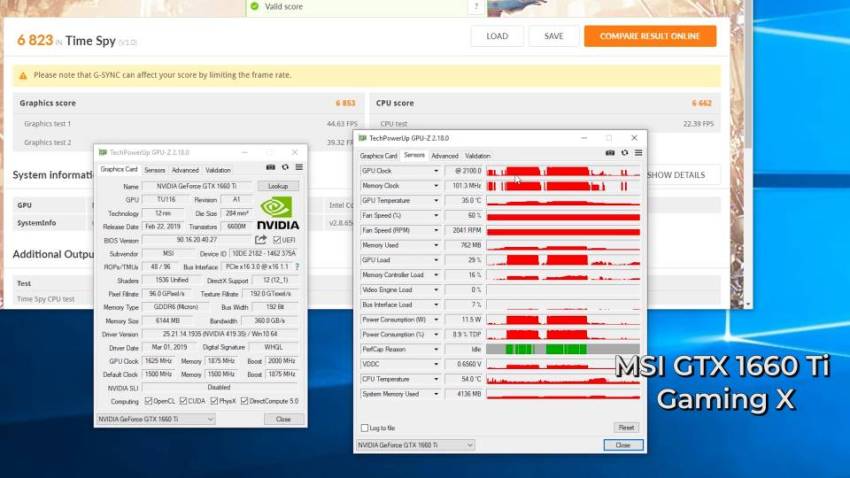Image resolution: width=850 pixels, height=478 pixels.
Task: Click the BIOS share/export icon
Action: (x=261, y=240)
